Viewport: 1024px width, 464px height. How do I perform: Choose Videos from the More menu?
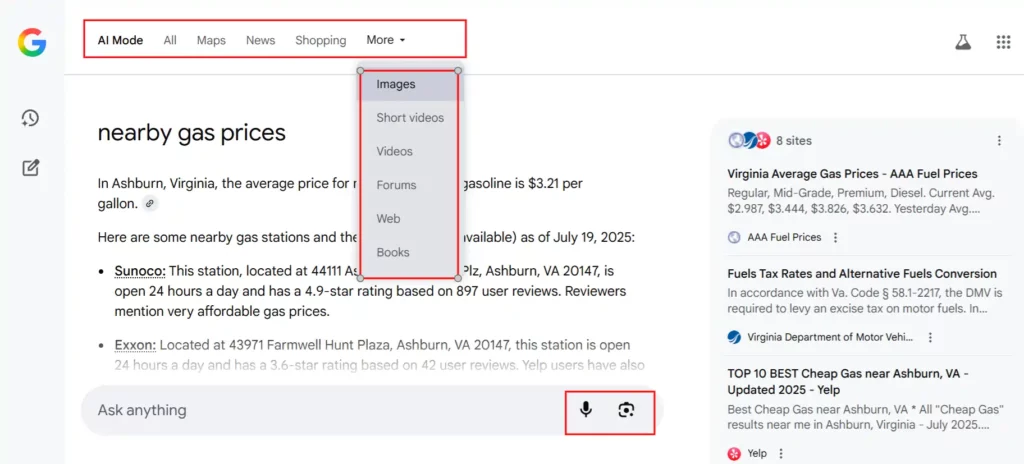pos(409,151)
